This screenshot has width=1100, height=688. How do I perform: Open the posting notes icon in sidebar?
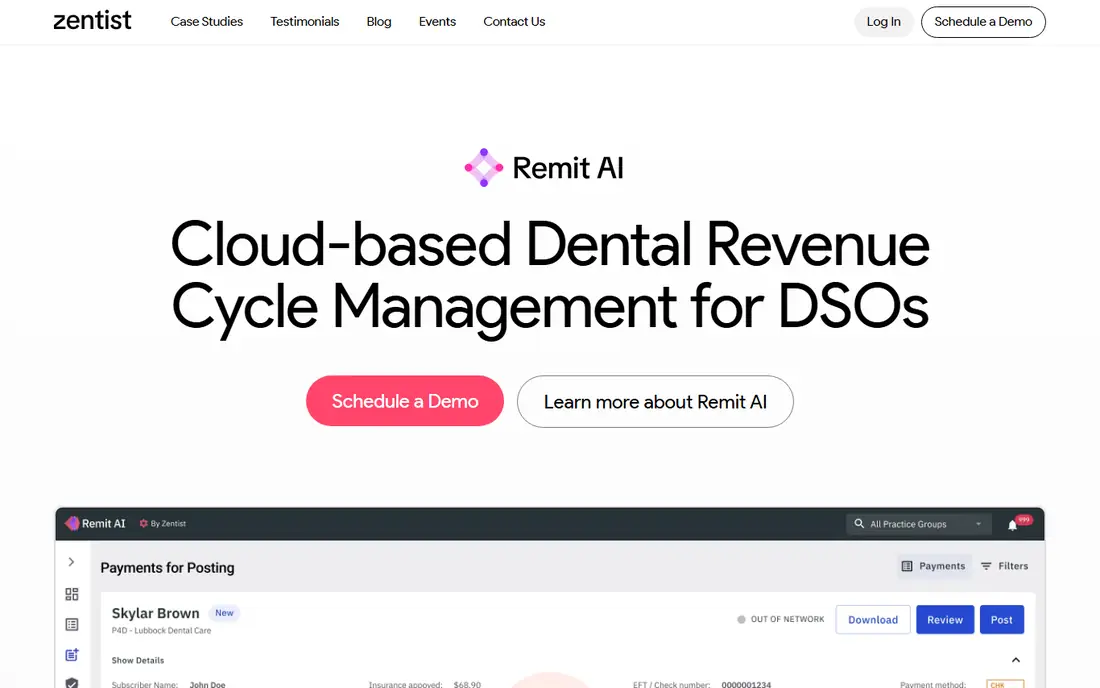coord(72,654)
